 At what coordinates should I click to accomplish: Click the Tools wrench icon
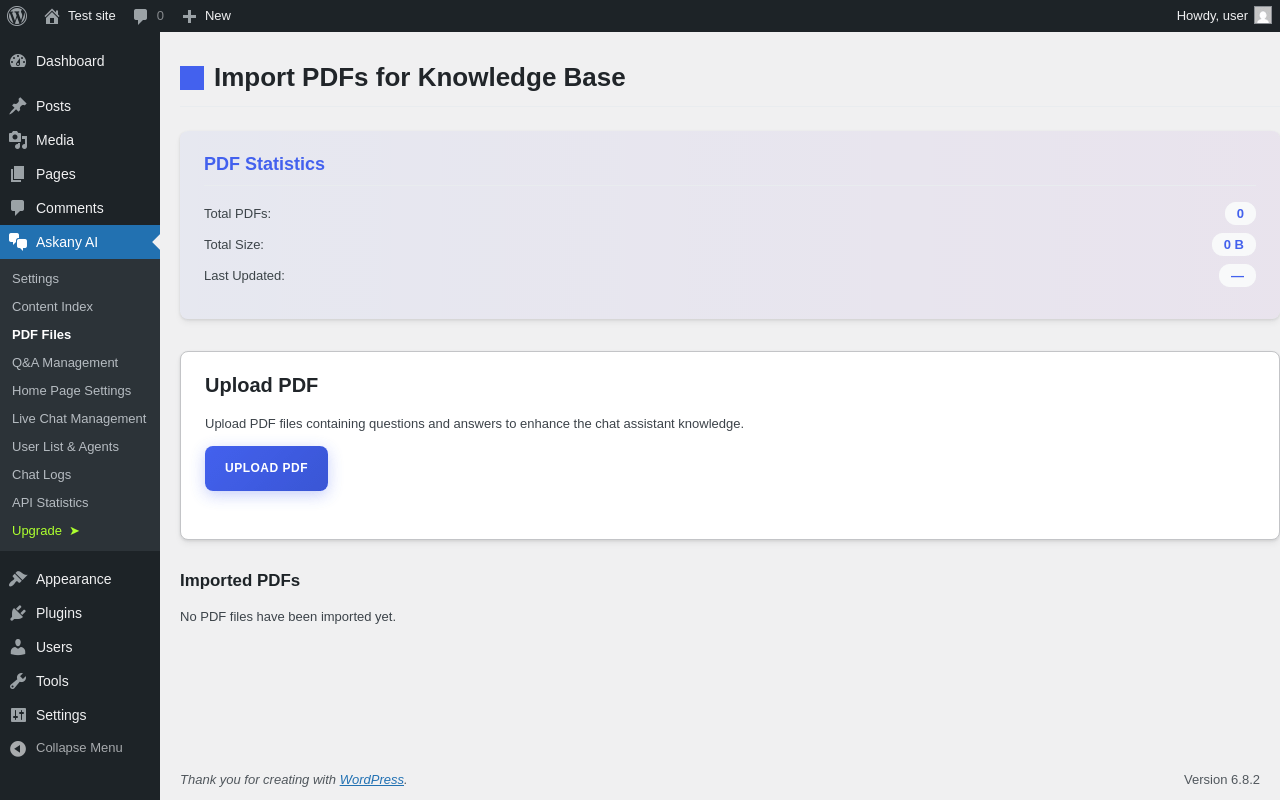[18, 681]
